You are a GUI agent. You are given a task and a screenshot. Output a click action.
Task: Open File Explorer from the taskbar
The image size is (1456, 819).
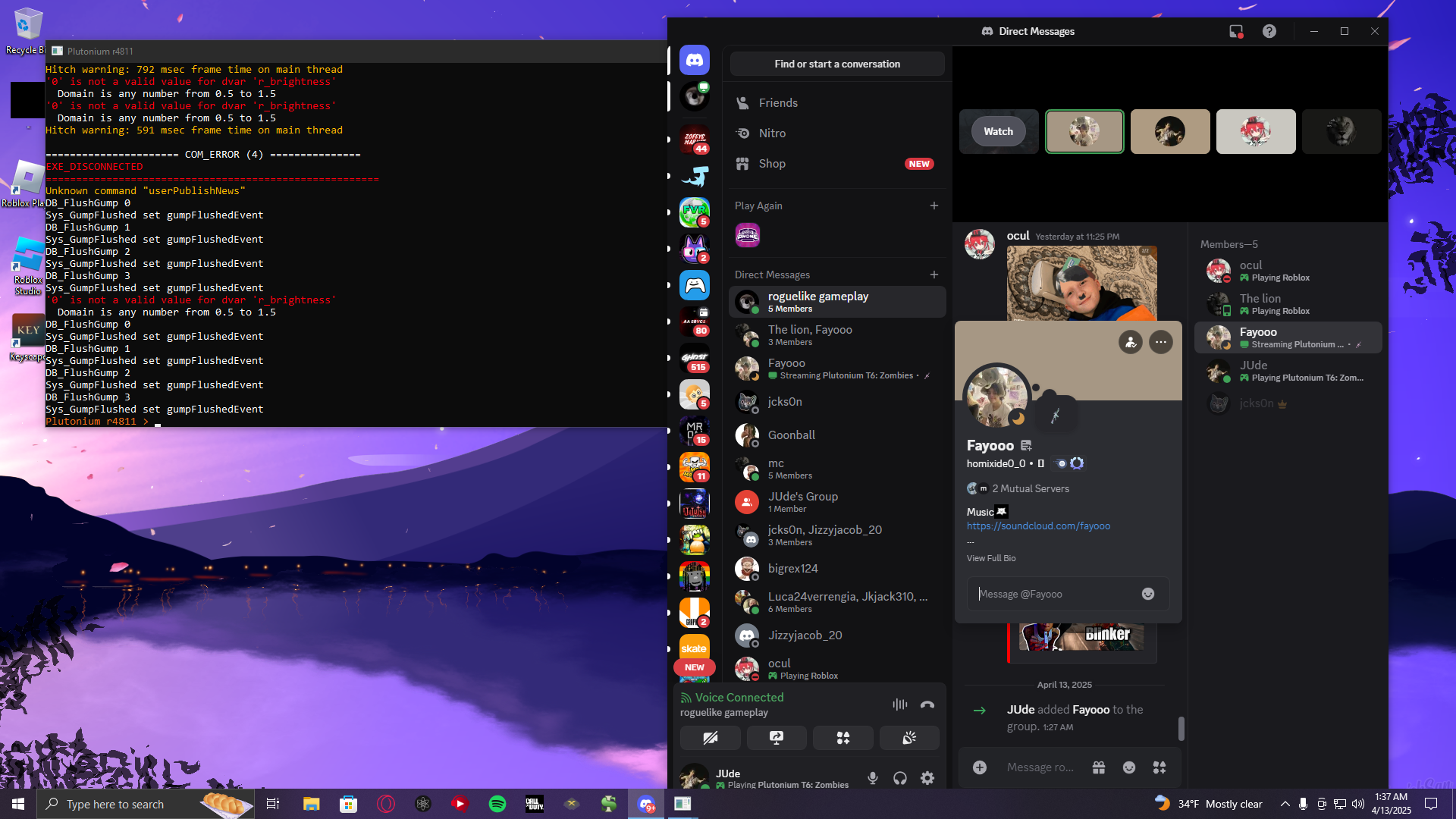pyautogui.click(x=312, y=804)
